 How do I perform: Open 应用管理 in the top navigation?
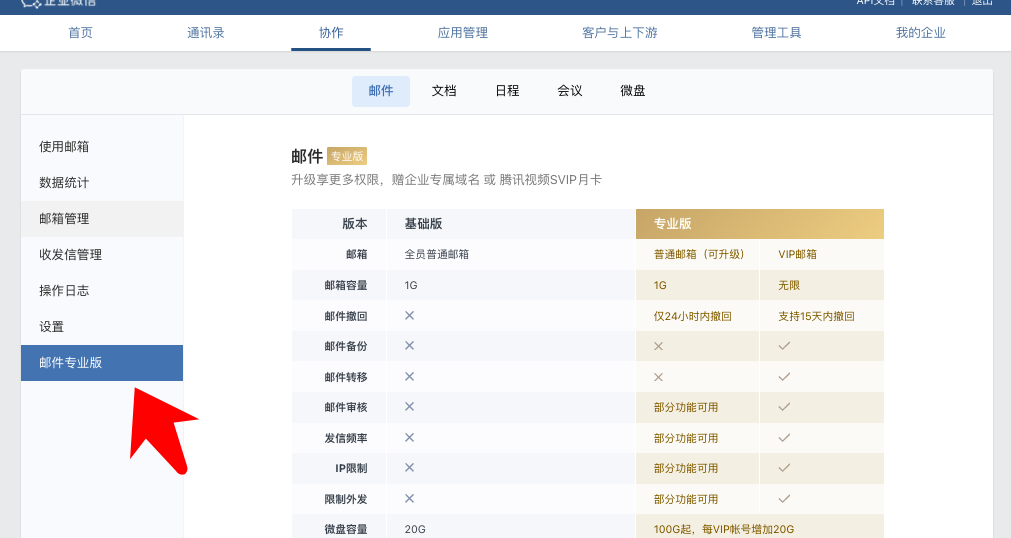pos(463,33)
